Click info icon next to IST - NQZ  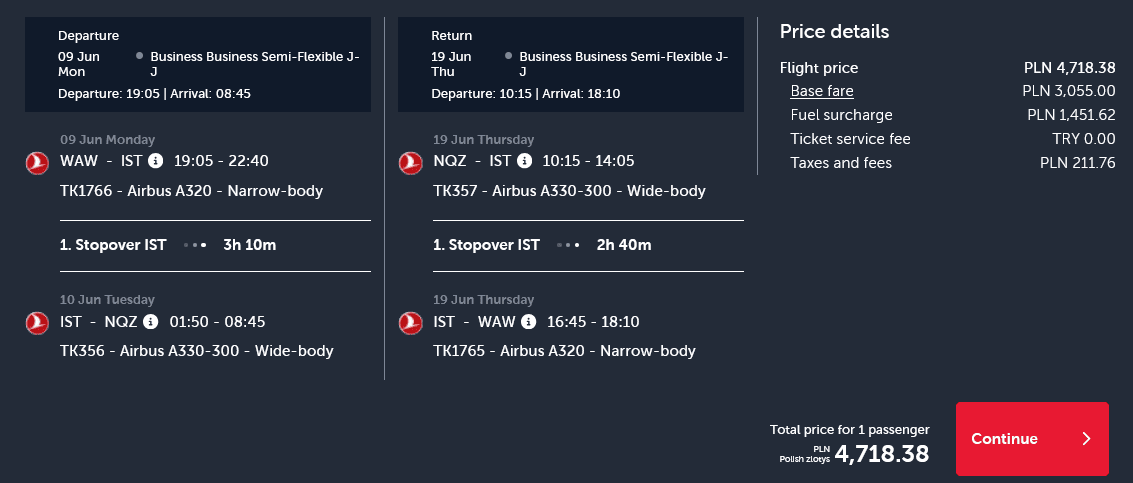[x=151, y=322]
